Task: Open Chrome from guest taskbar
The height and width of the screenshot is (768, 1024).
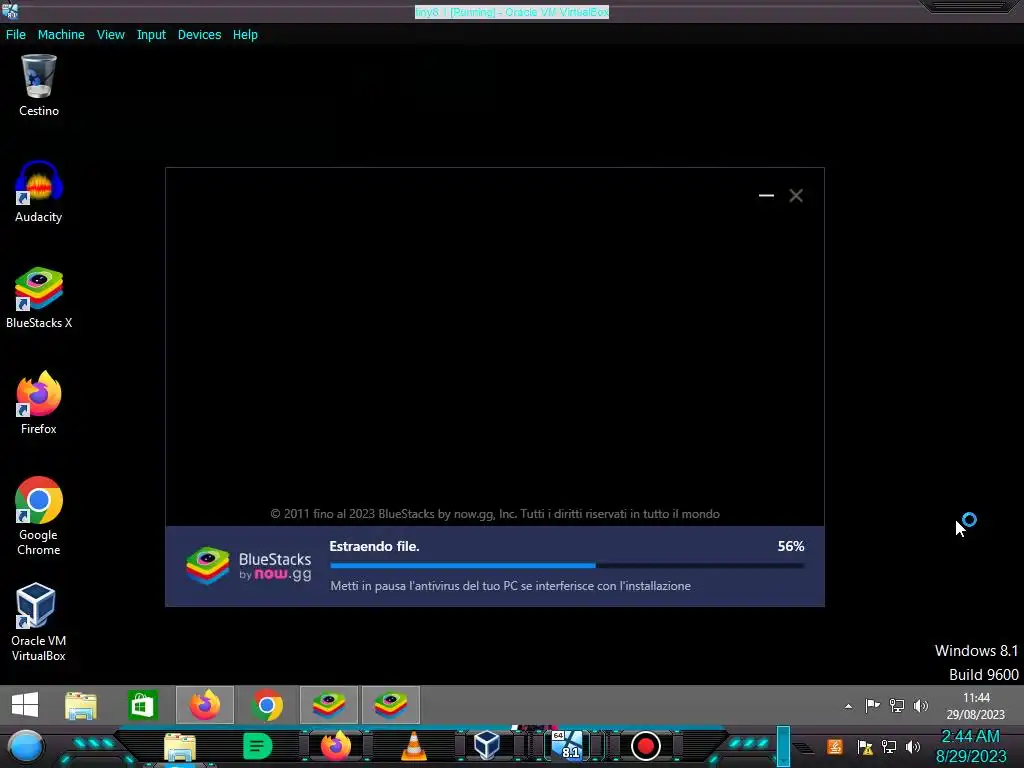Action: coord(266,705)
